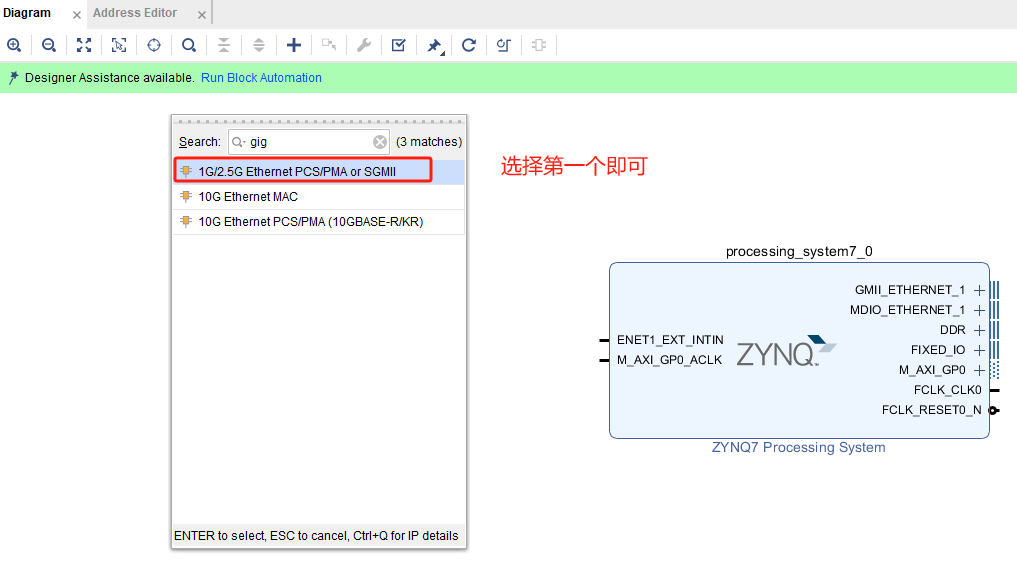This screenshot has width=1017, height=581.
Task: Switch to the Address Editor tab
Action: [135, 13]
